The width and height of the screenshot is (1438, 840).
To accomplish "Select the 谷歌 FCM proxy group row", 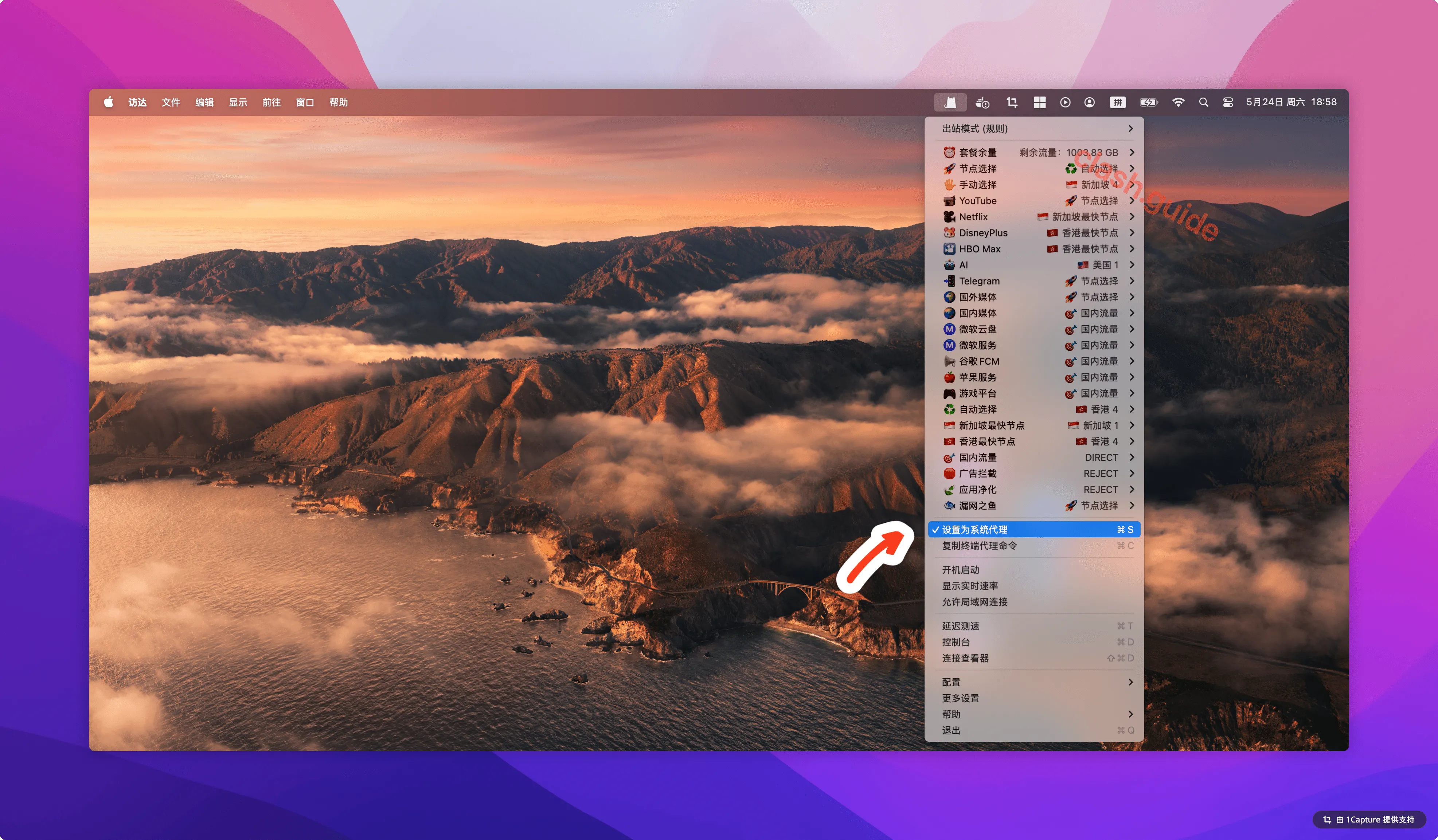I will click(1033, 361).
